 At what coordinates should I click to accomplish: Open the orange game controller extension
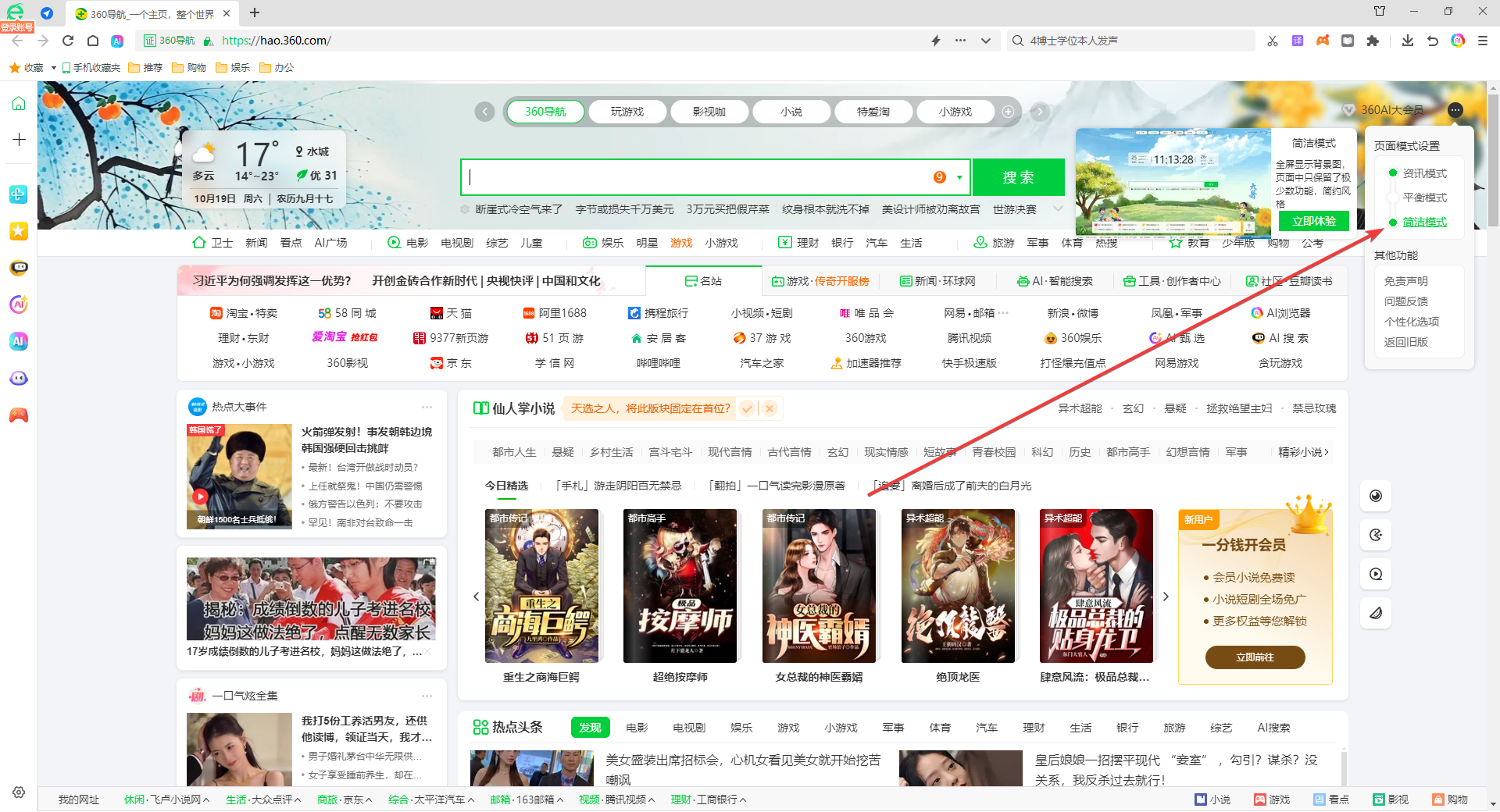pos(1323,41)
